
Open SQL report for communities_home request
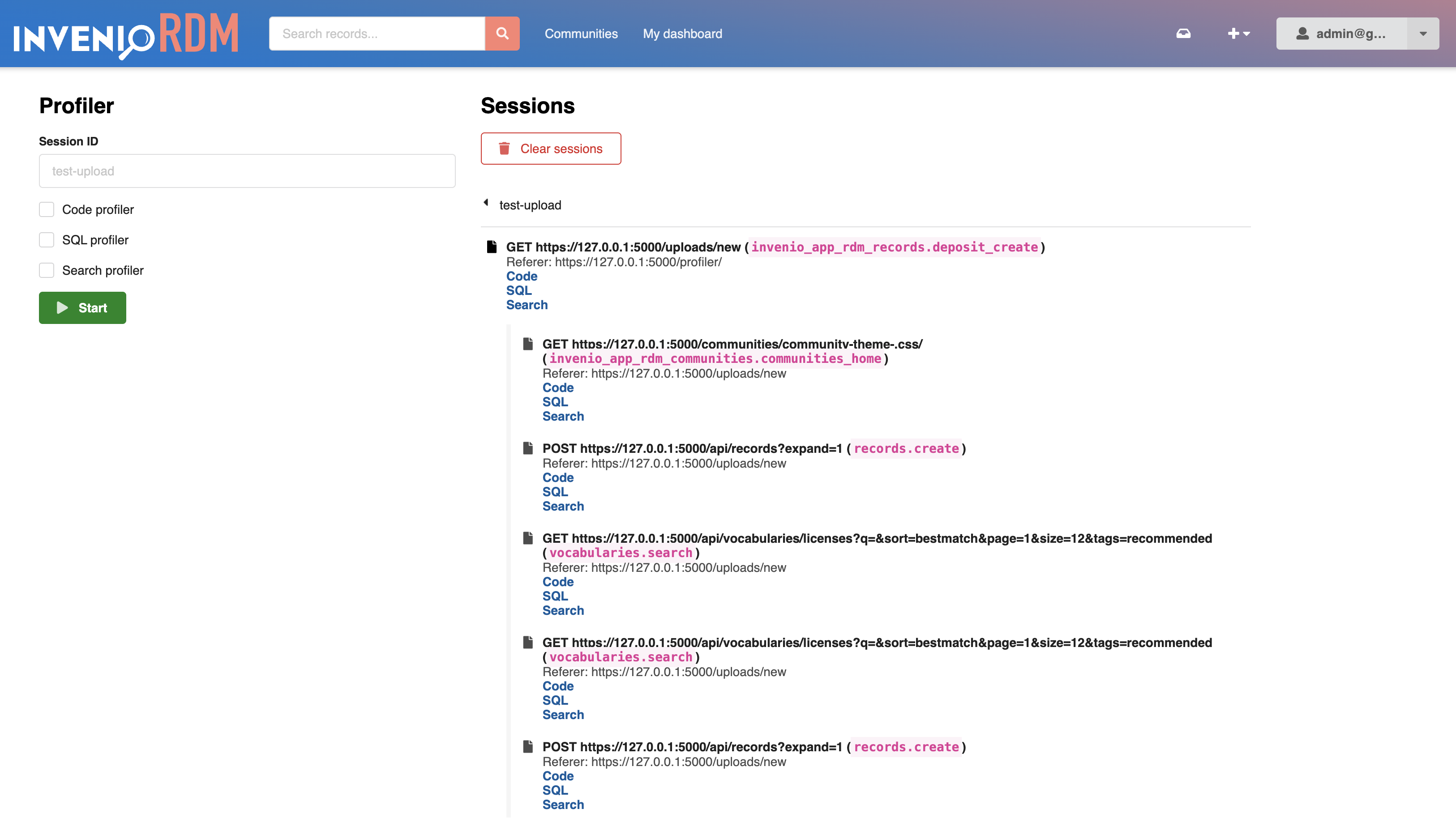555,402
